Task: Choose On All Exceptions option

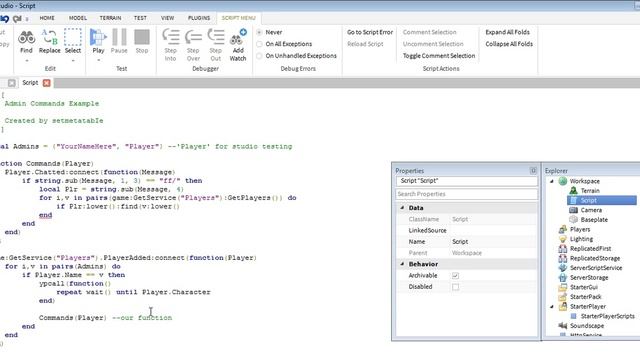Action: tap(259, 44)
